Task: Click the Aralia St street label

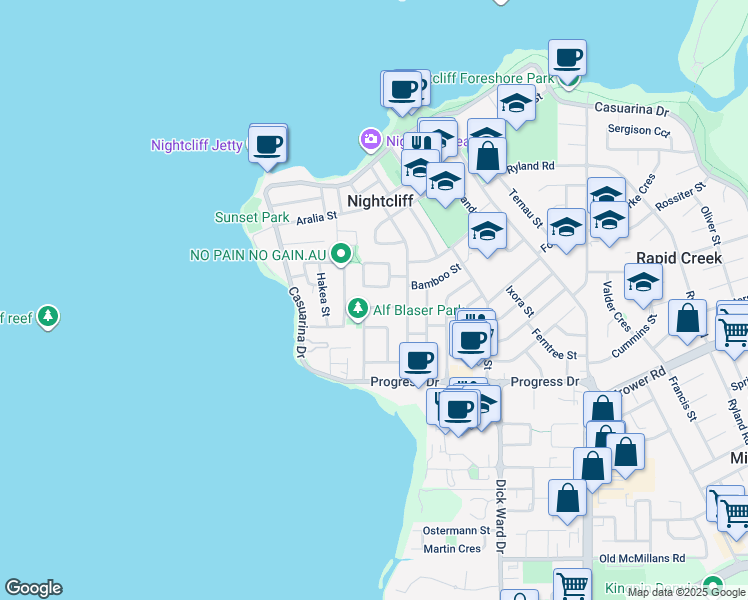Action: pyautogui.click(x=317, y=218)
